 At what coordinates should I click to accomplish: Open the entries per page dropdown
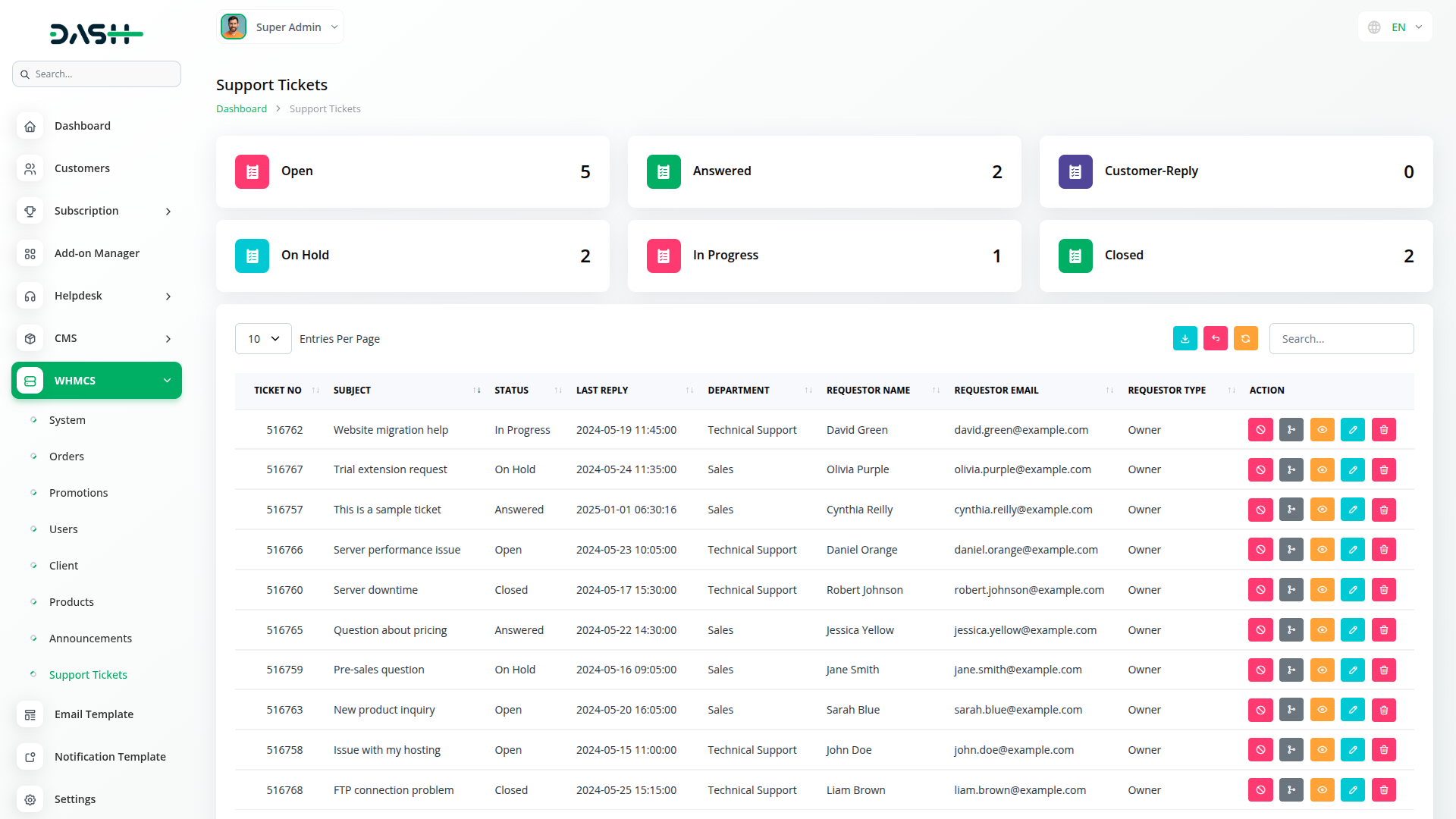(263, 339)
